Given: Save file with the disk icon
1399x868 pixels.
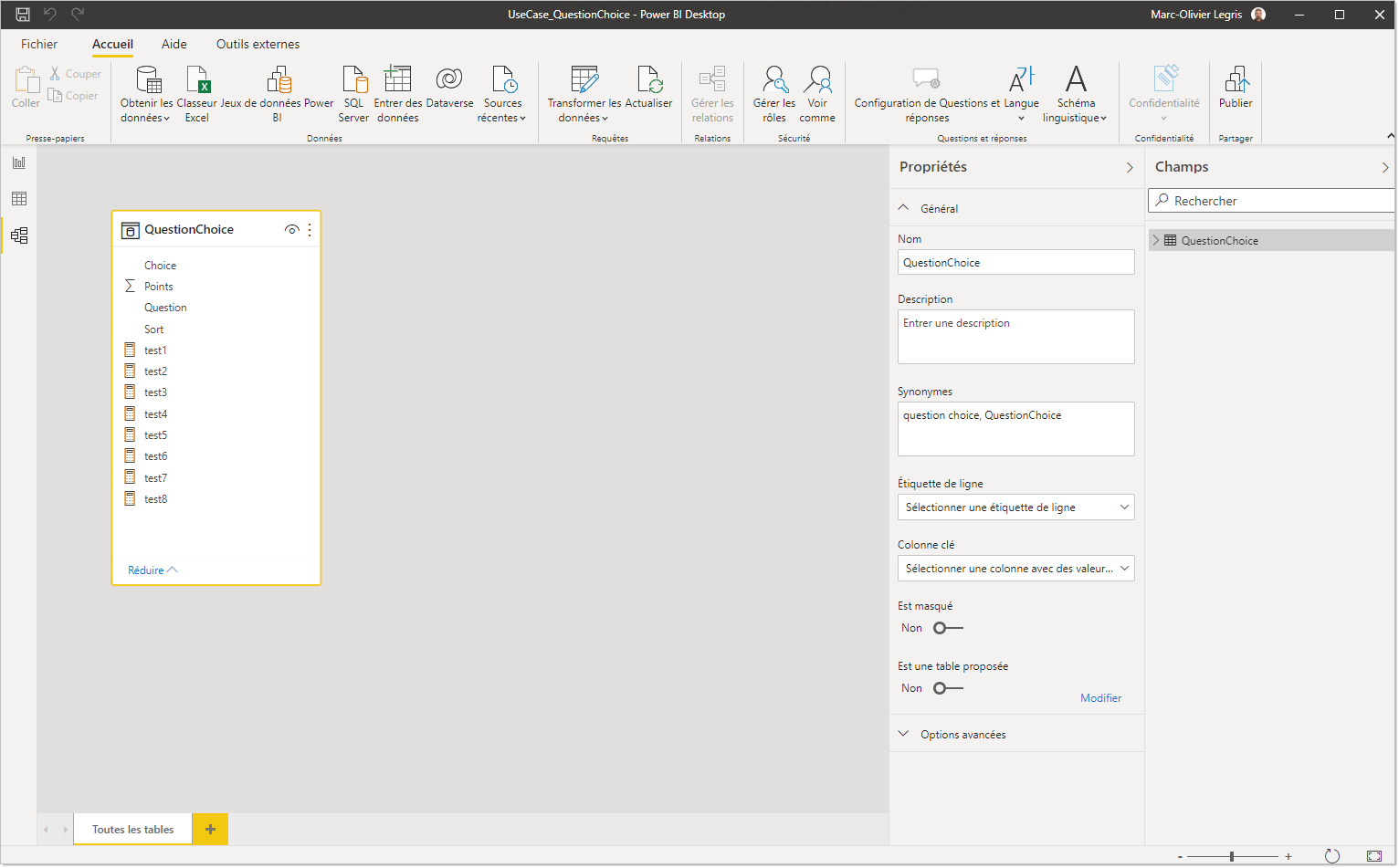Looking at the screenshot, I should pyautogui.click(x=23, y=14).
